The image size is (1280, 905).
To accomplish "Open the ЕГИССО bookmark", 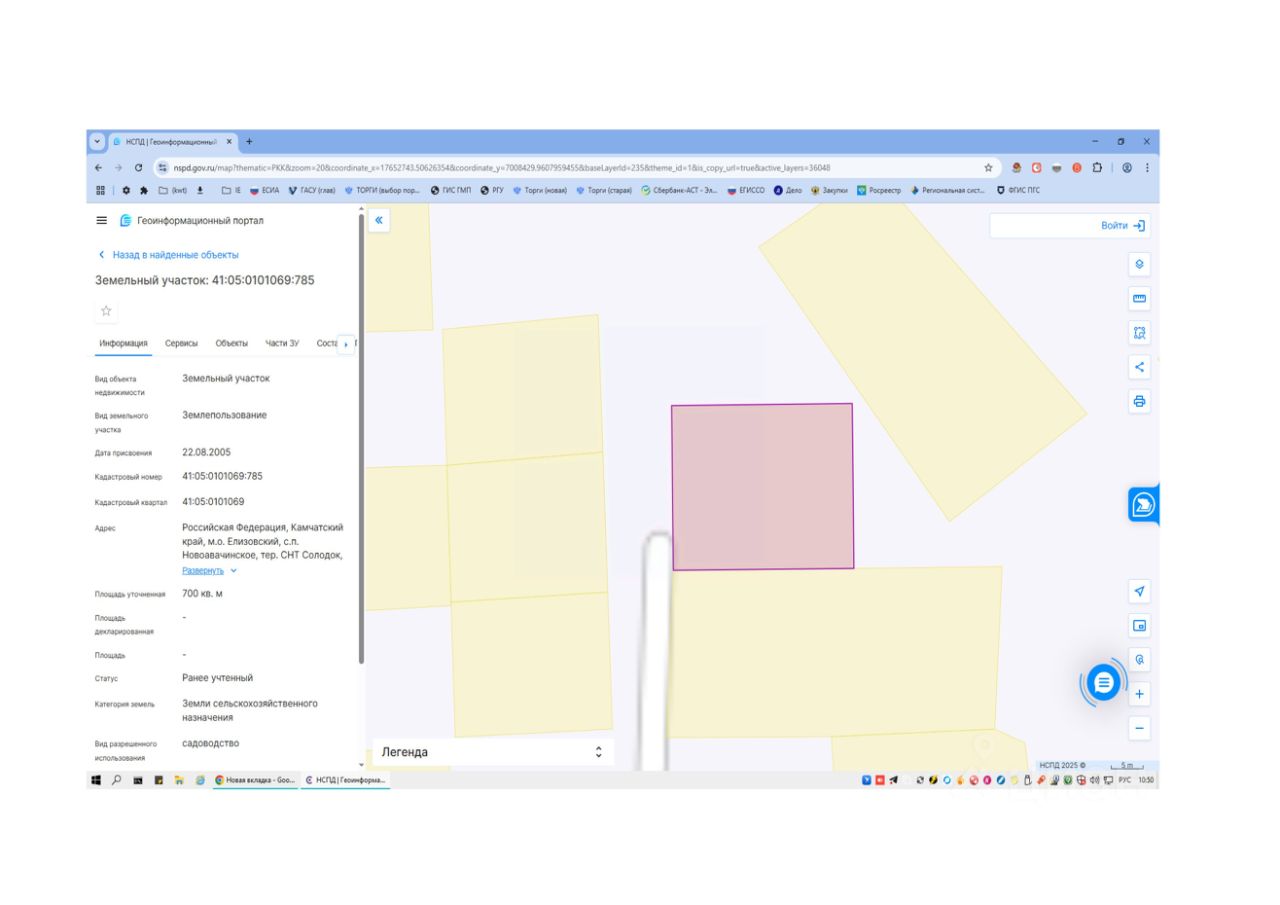I will (746, 190).
